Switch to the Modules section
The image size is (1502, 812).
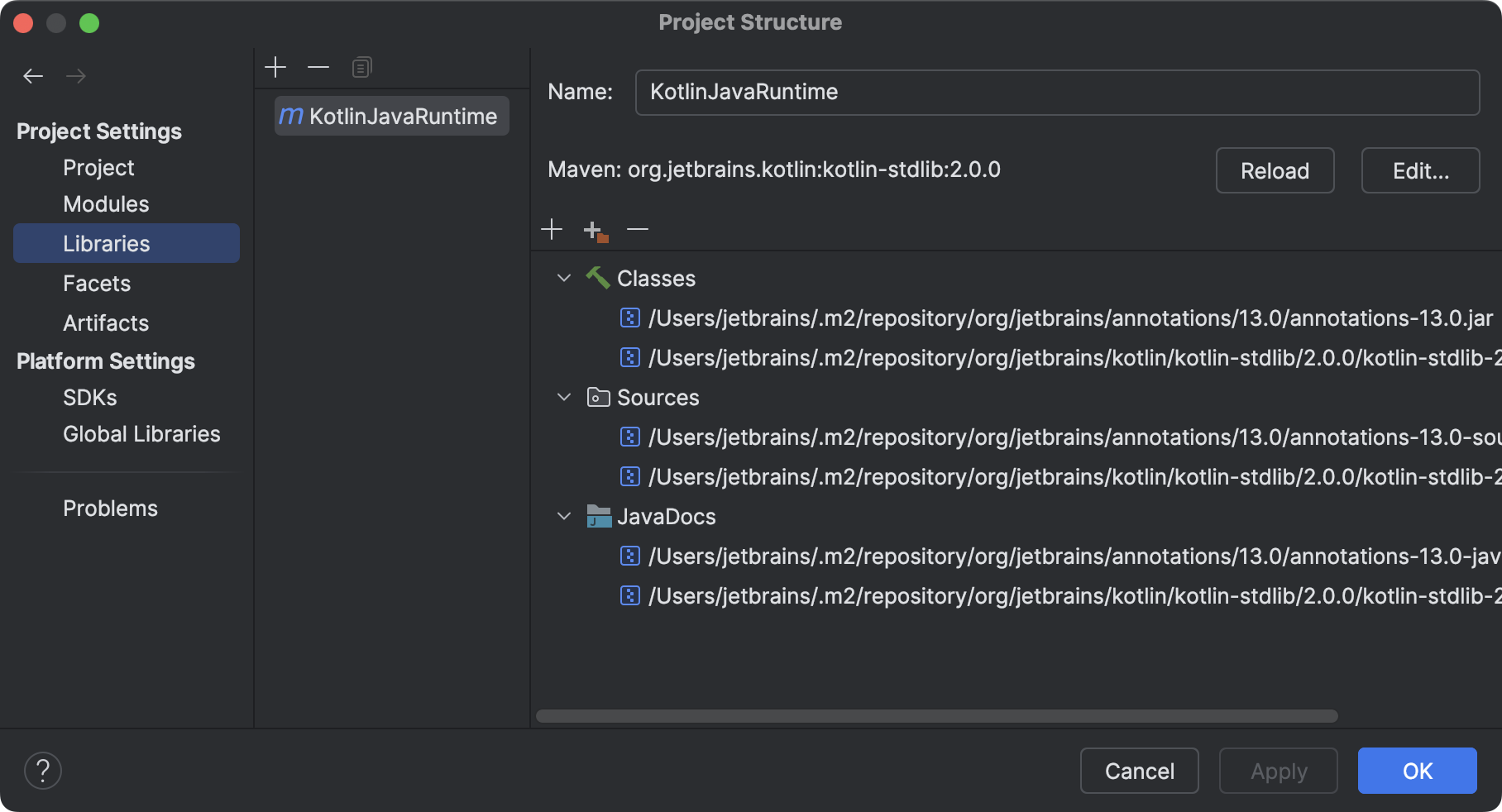pyautogui.click(x=106, y=203)
